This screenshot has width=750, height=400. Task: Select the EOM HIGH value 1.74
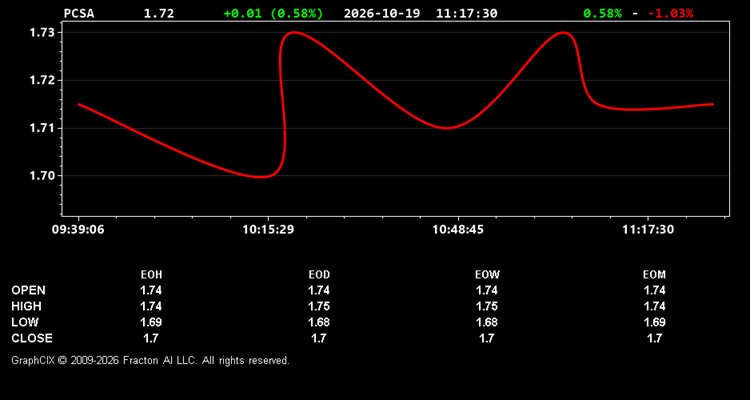pyautogui.click(x=654, y=306)
